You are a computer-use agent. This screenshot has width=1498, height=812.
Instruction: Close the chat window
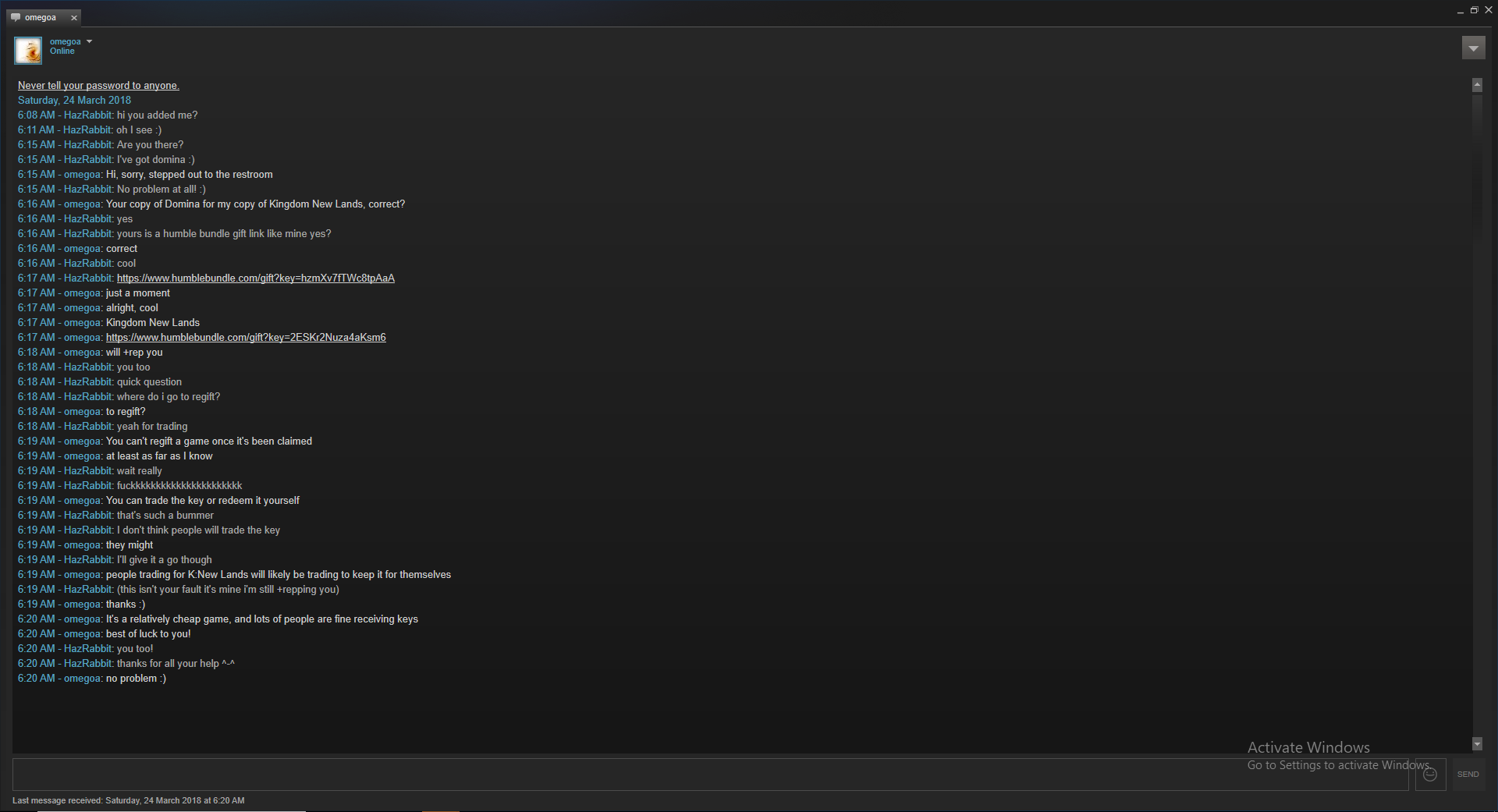pos(1489,10)
